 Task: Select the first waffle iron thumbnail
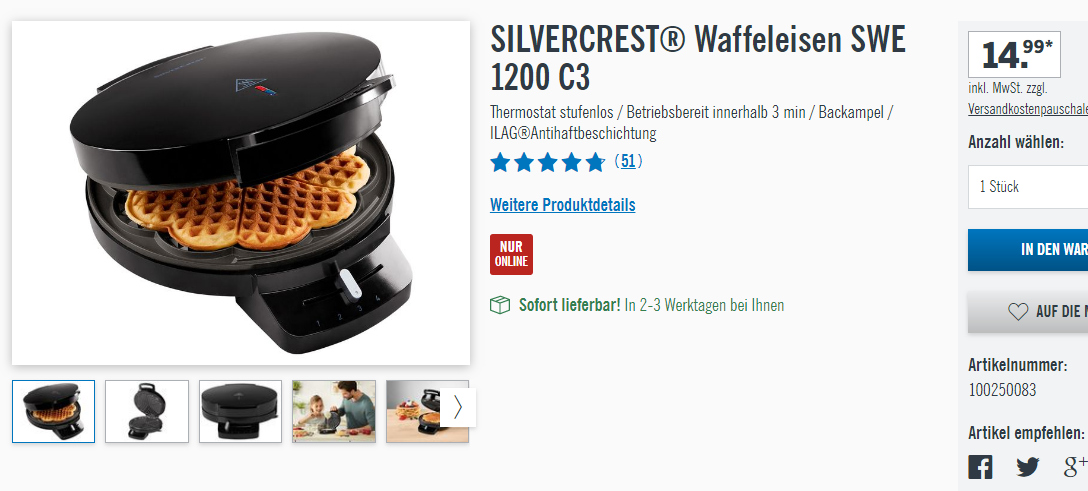click(x=53, y=411)
